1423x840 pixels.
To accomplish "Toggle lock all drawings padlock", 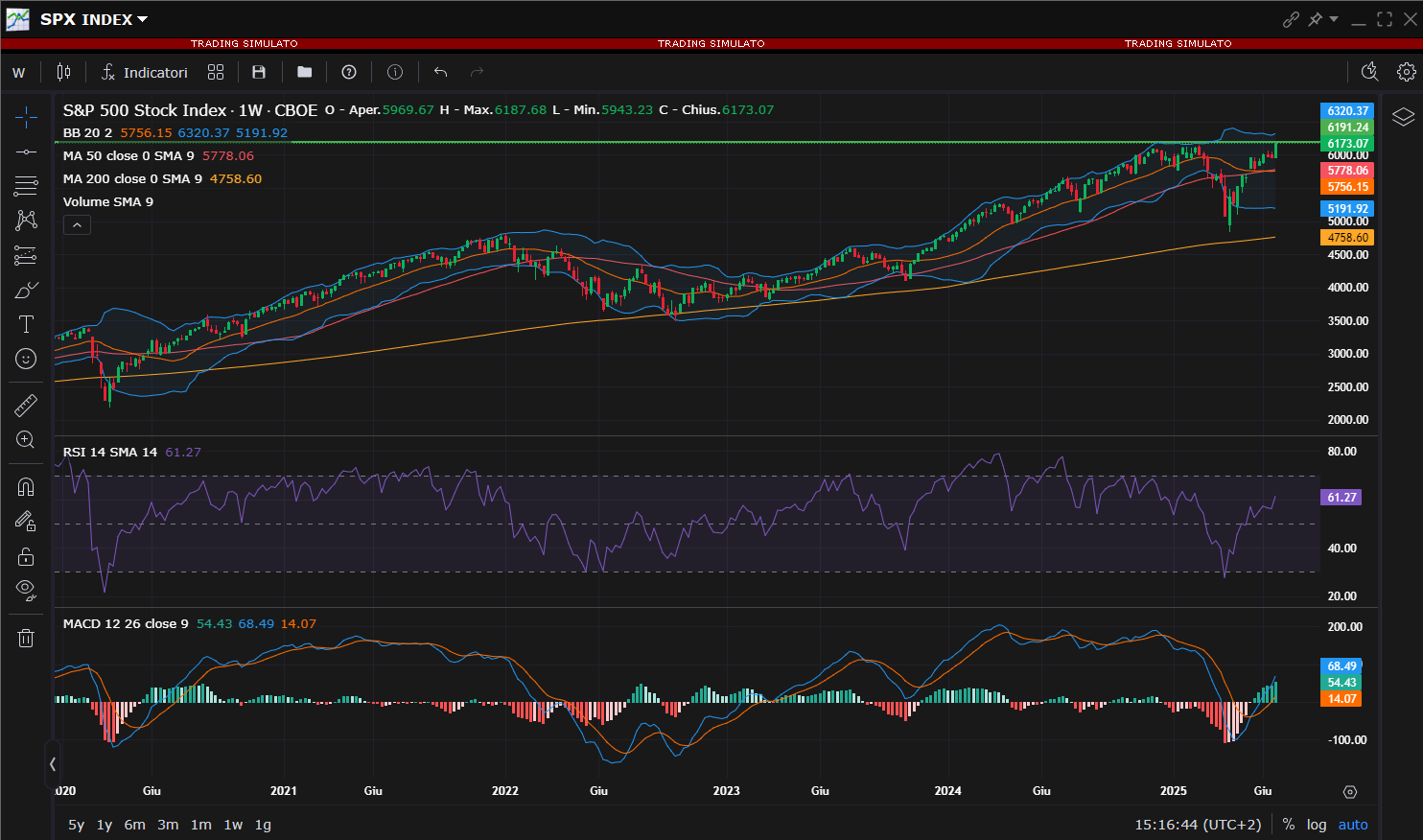I will coord(26,556).
